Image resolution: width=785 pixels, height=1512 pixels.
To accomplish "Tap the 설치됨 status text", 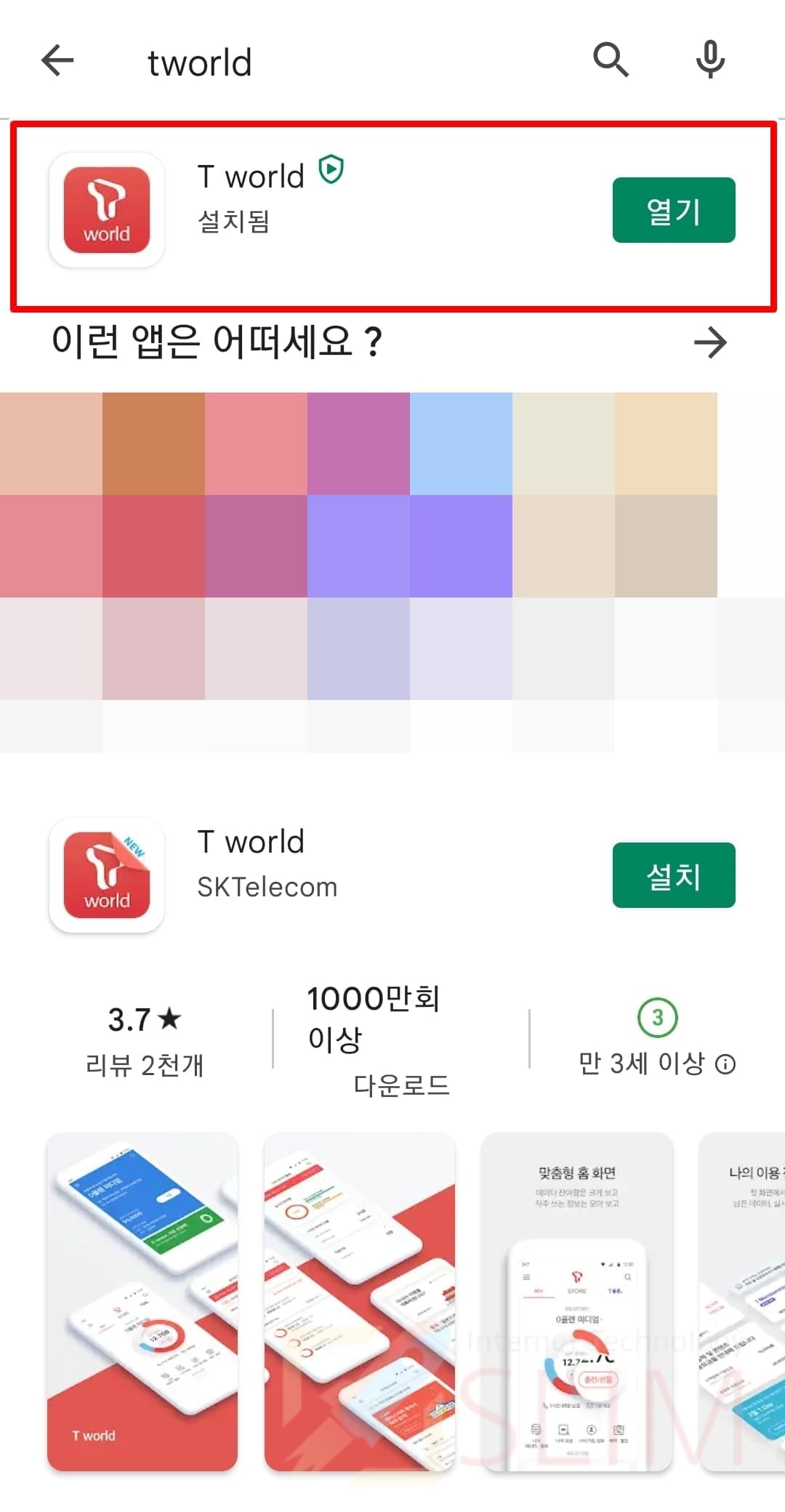I will [x=234, y=221].
